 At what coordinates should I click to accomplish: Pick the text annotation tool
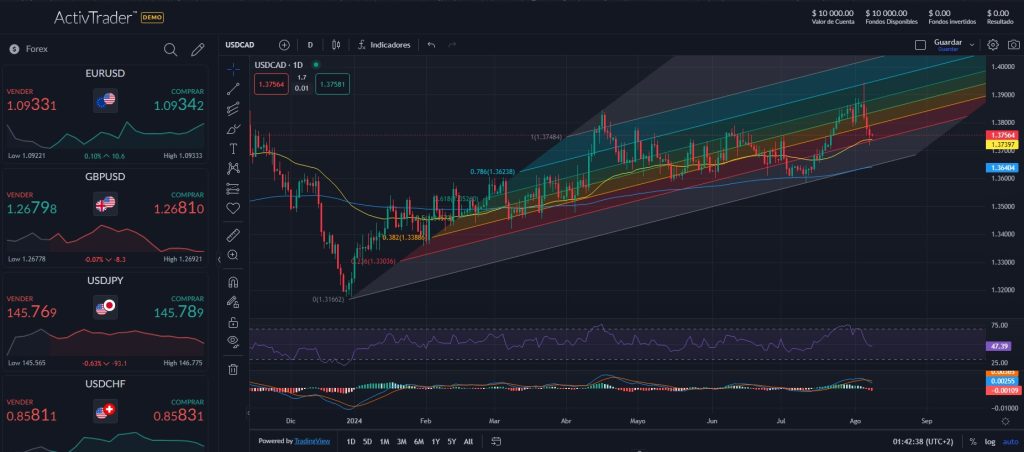233,148
